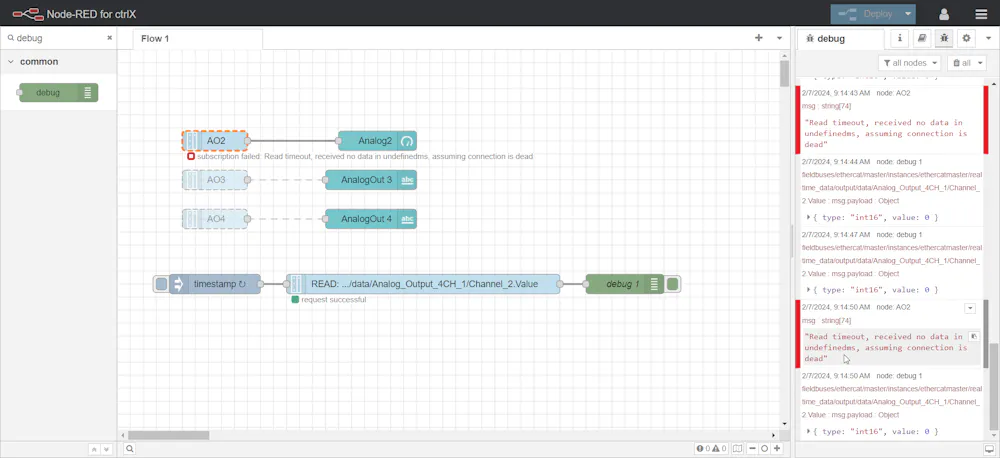Open the clear all messages dropdown
This screenshot has height=458, width=1000.
(966, 63)
